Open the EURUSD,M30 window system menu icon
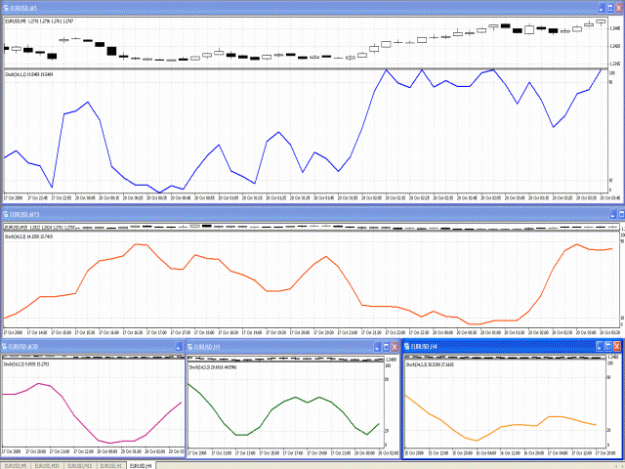Image resolution: width=625 pixels, height=469 pixels. coord(5,346)
